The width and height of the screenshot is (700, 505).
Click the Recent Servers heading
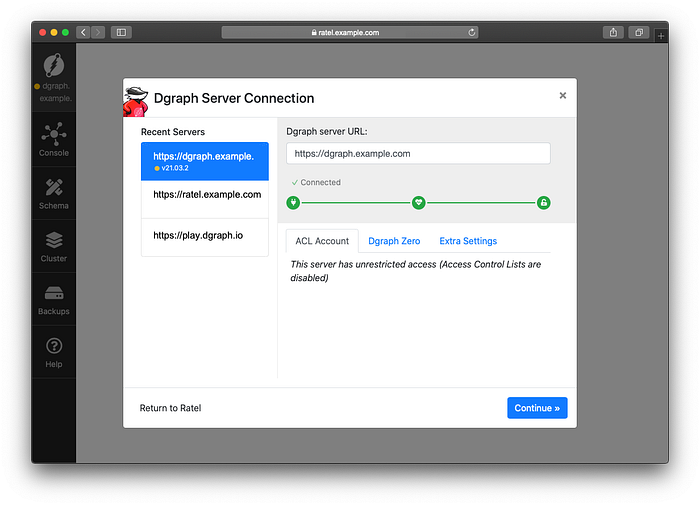173,132
